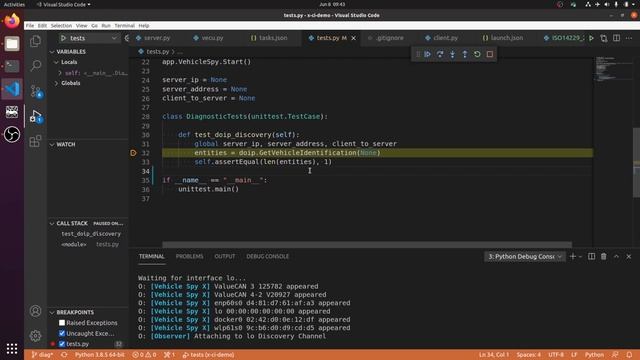640x360 pixels.
Task: Open the Python Debug Console terminal selector
Action: pos(525,256)
